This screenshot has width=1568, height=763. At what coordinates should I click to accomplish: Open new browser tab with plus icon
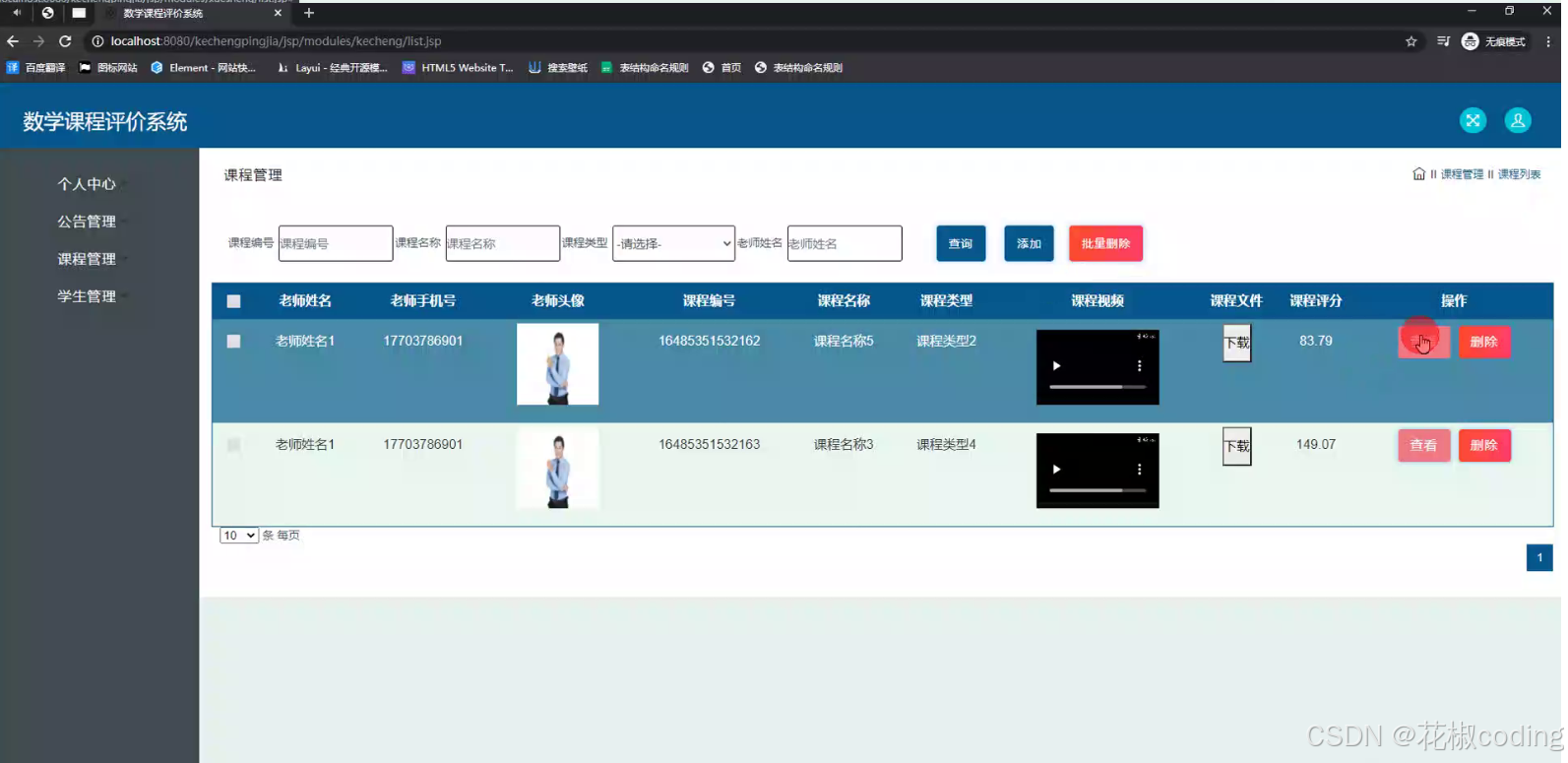309,13
